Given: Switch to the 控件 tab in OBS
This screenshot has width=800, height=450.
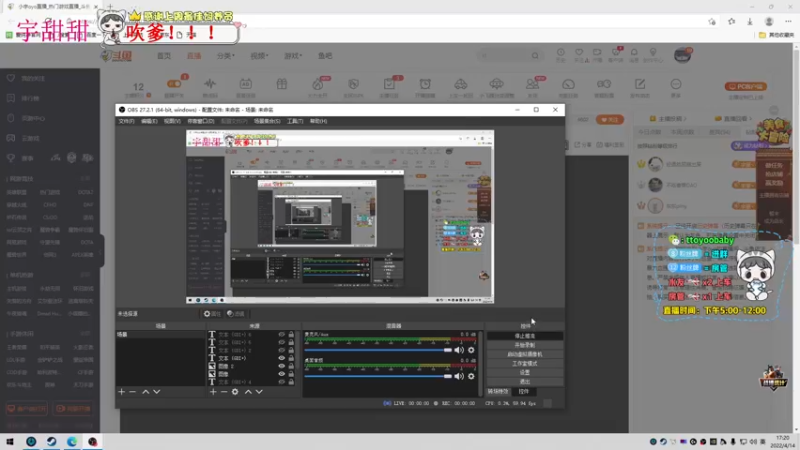Looking at the screenshot, I should pyautogui.click(x=523, y=392).
